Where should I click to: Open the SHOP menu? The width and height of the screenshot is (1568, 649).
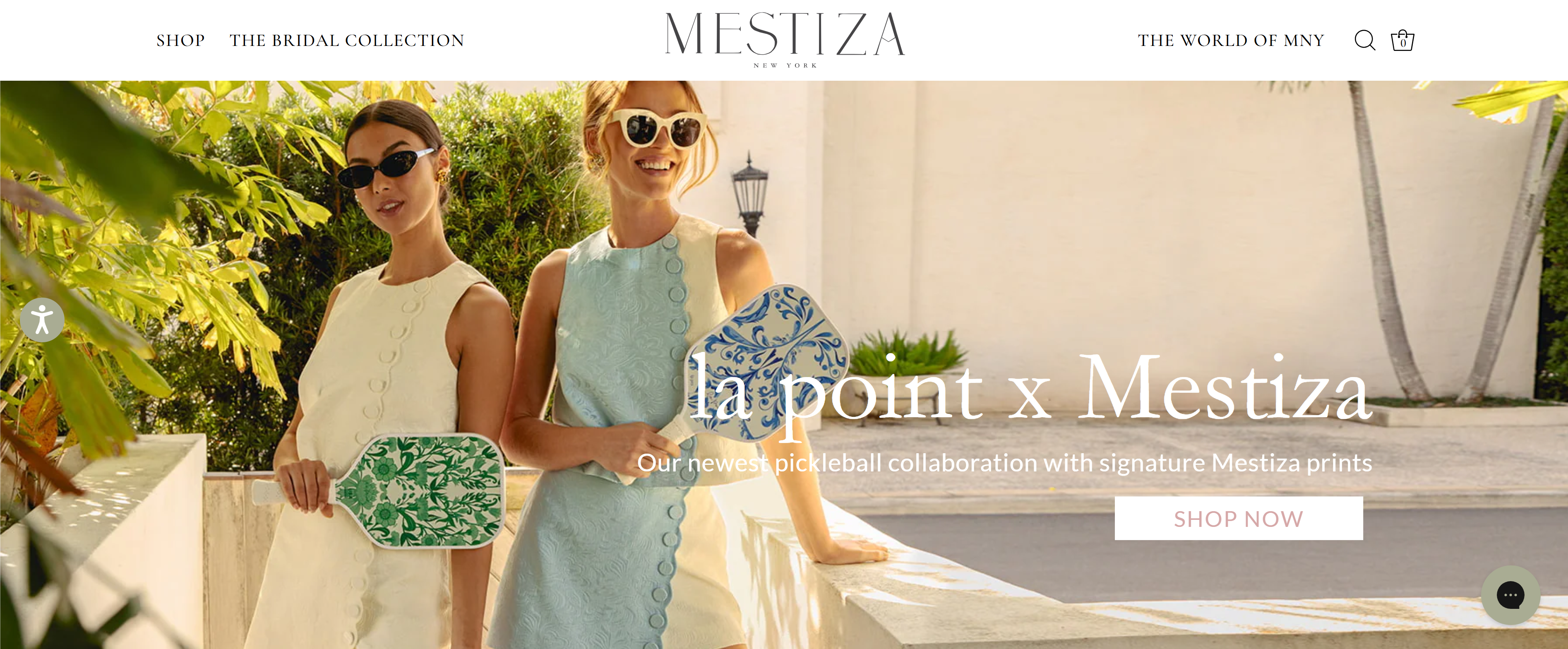click(181, 40)
